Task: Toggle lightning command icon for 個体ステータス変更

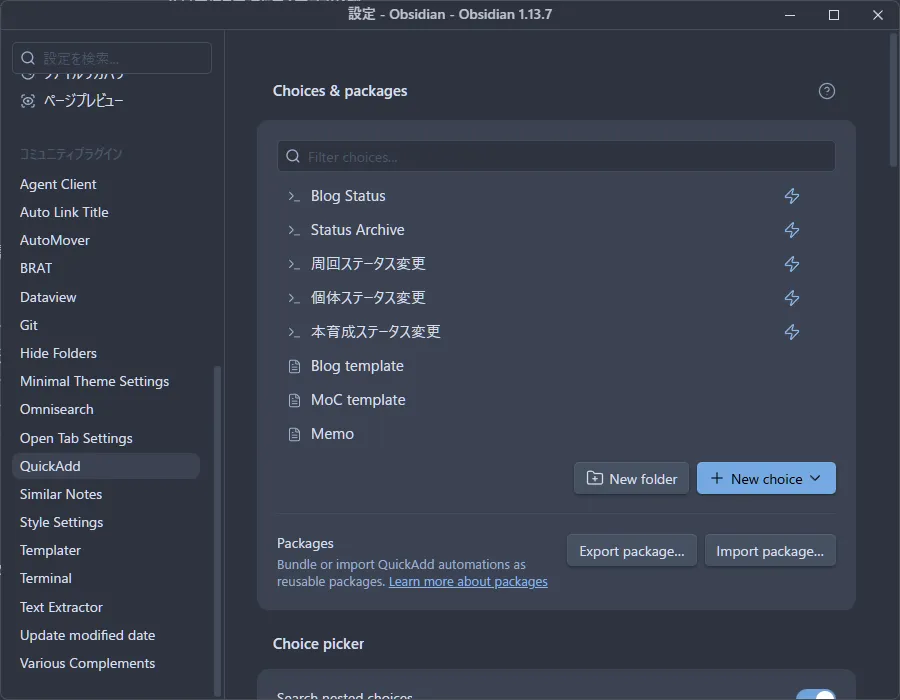Action: coord(792,298)
